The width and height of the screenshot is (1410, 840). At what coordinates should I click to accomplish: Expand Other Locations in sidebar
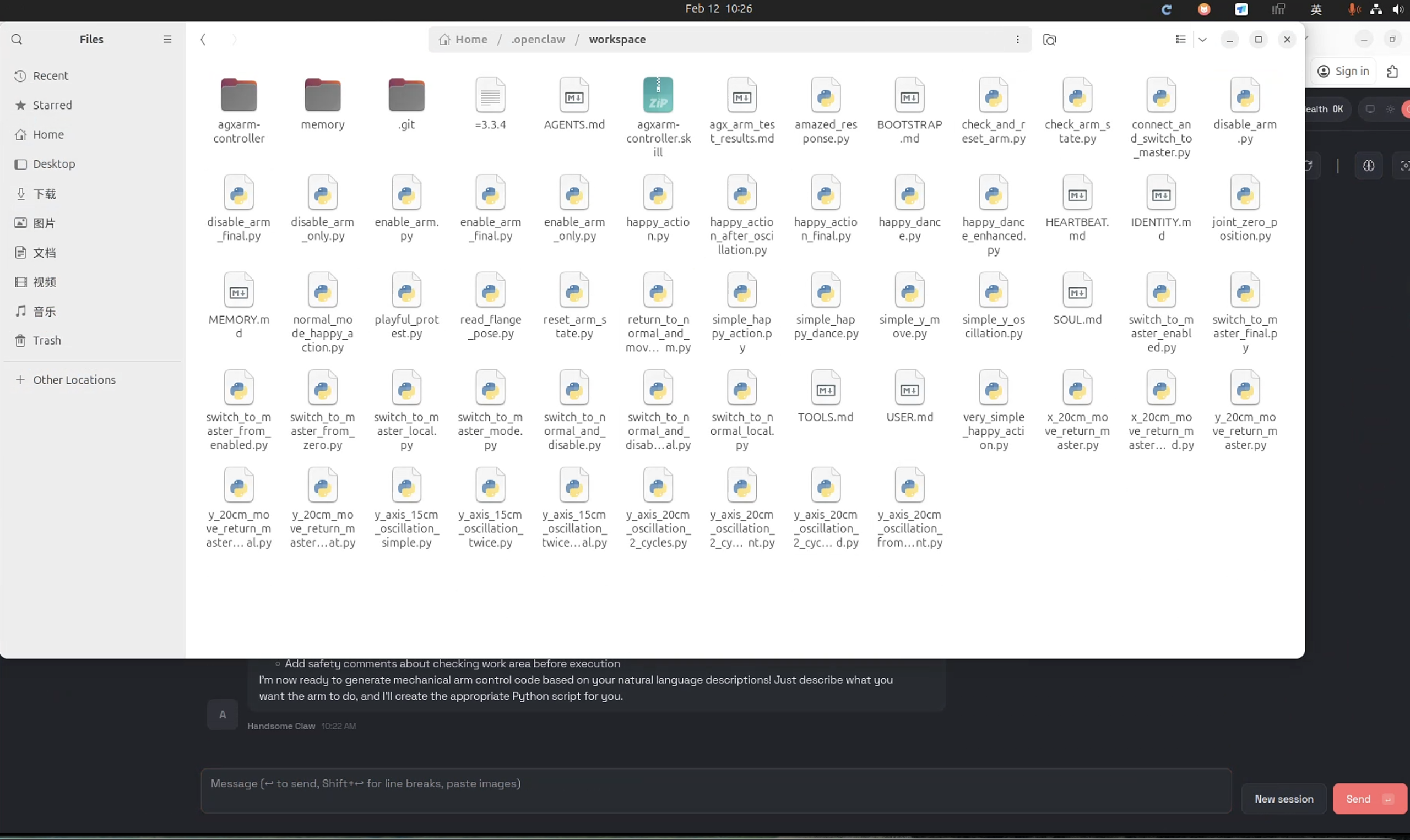tap(74, 380)
